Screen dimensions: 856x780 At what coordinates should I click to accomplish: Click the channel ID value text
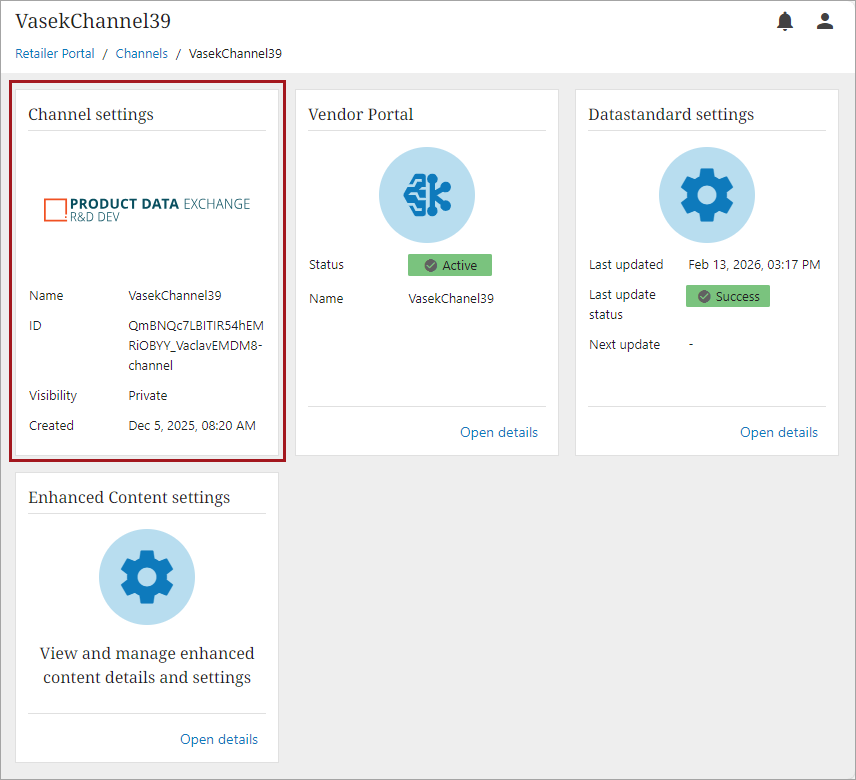(196, 345)
